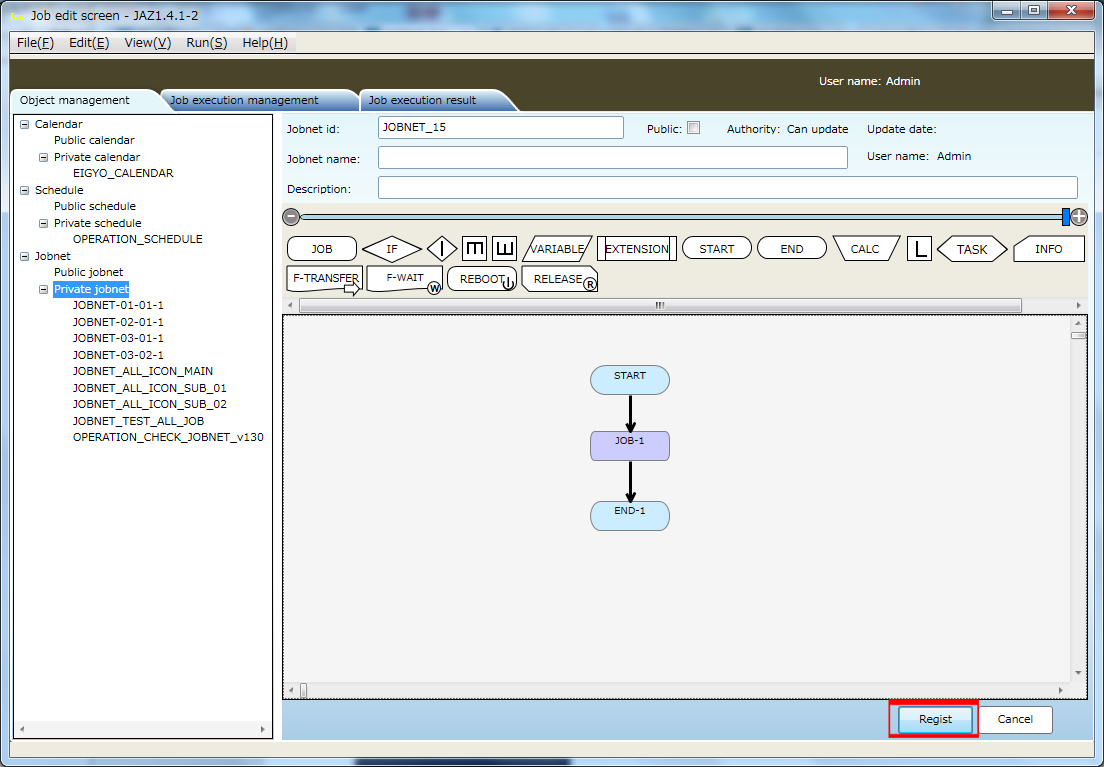Select JOBNET_ALL_ICON_SUB_01 in tree

coord(150,388)
